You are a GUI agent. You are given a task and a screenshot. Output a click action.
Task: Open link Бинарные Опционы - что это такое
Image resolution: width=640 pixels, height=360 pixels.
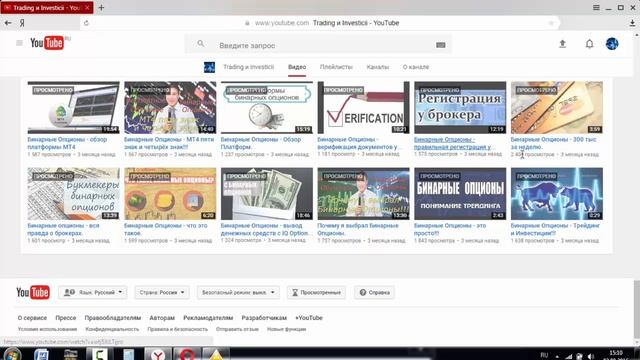[x=165, y=229]
